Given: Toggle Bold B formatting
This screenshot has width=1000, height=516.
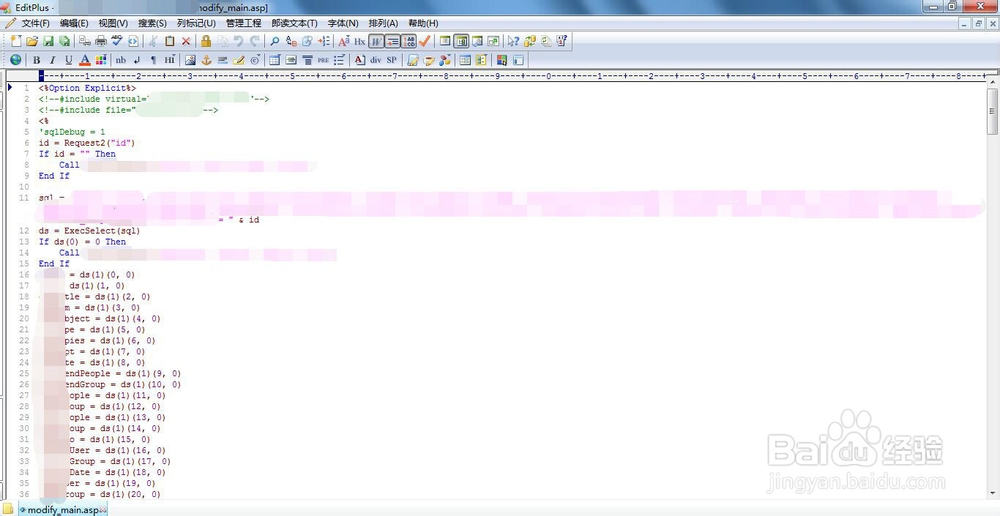Looking at the screenshot, I should coord(36,60).
